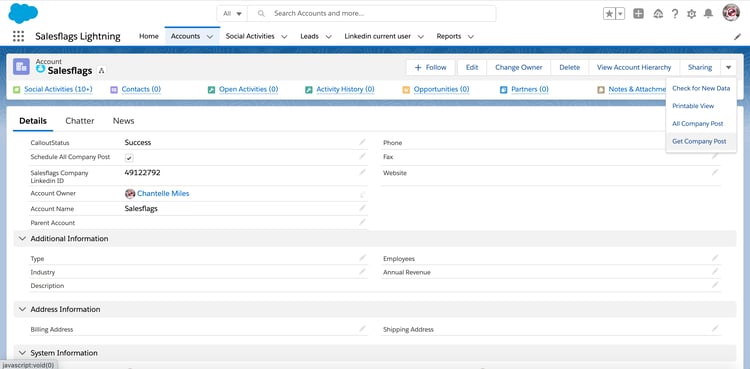
Task: Switch to the News tab
Action: [123, 121]
